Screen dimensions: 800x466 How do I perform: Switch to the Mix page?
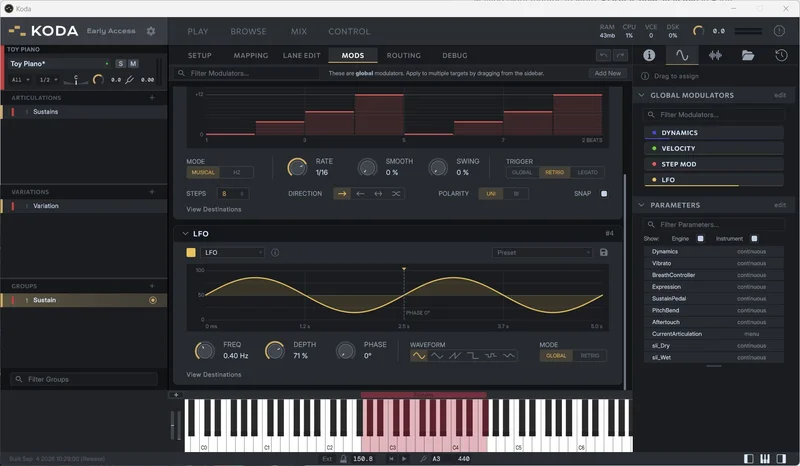point(299,32)
